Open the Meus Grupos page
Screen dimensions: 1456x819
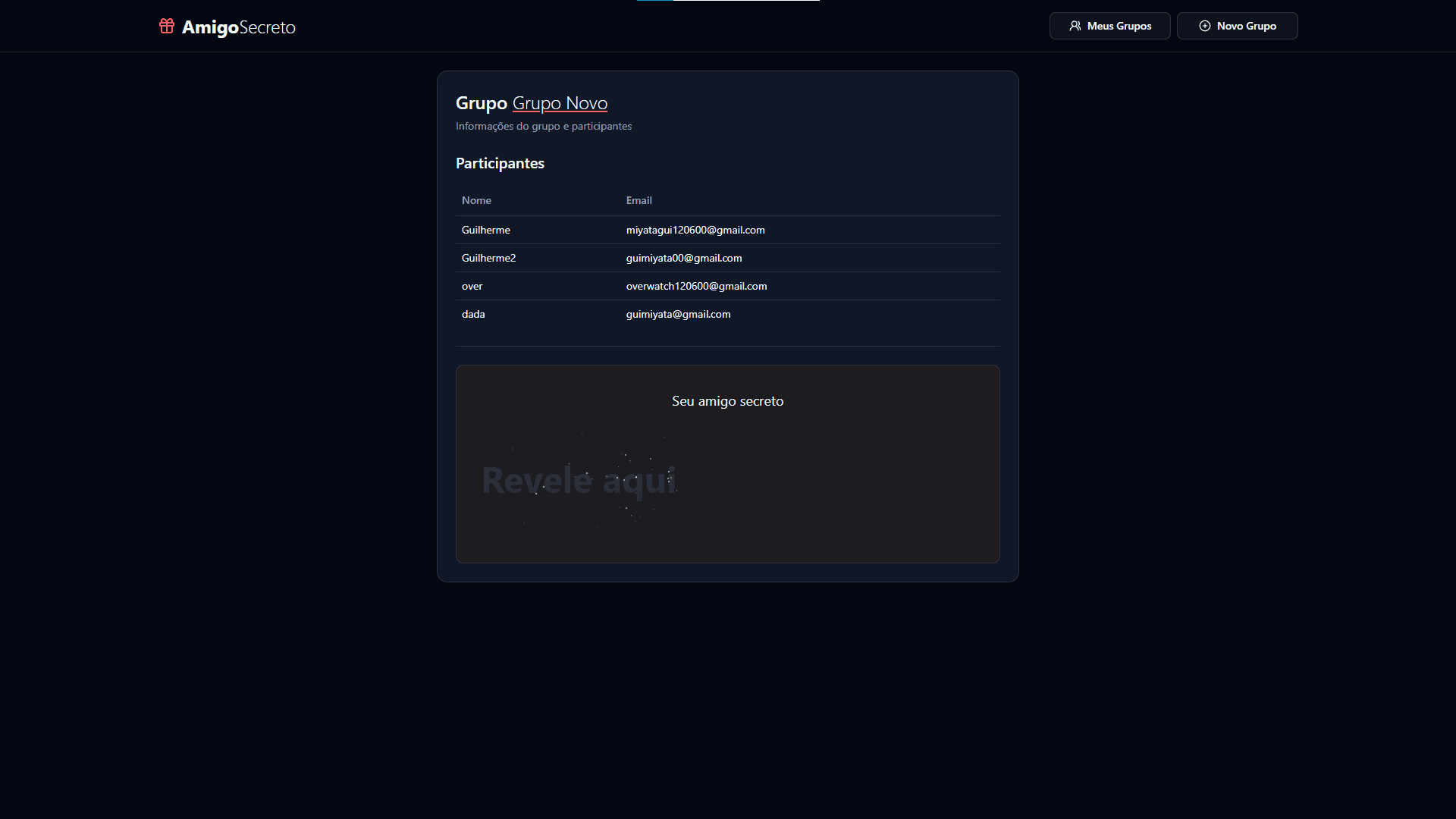coord(1109,26)
